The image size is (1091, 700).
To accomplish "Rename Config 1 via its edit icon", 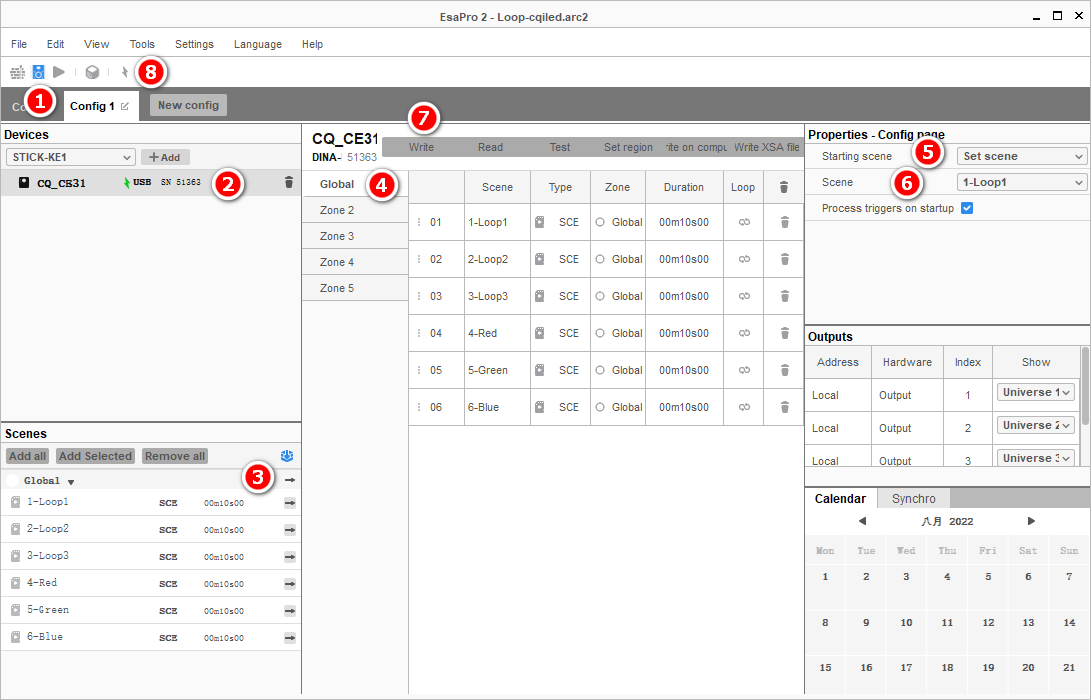I will [125, 106].
